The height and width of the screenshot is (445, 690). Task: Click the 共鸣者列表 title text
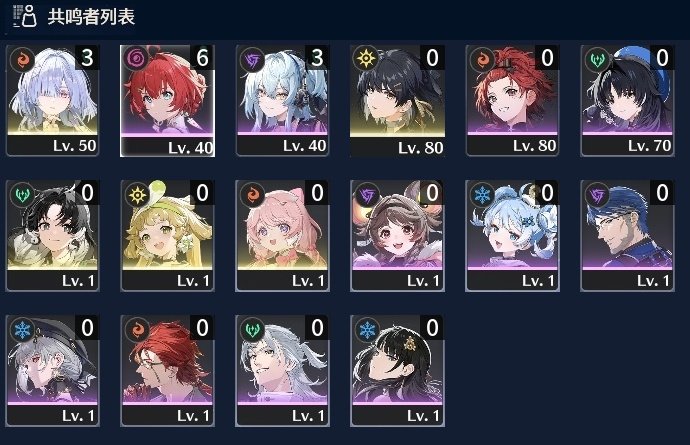(x=91, y=17)
